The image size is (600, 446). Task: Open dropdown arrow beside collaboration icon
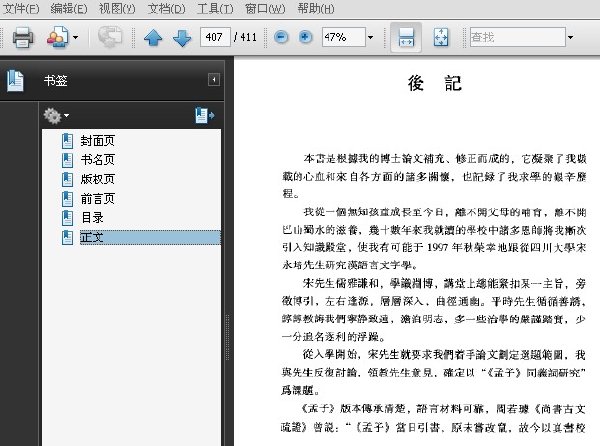click(75, 37)
